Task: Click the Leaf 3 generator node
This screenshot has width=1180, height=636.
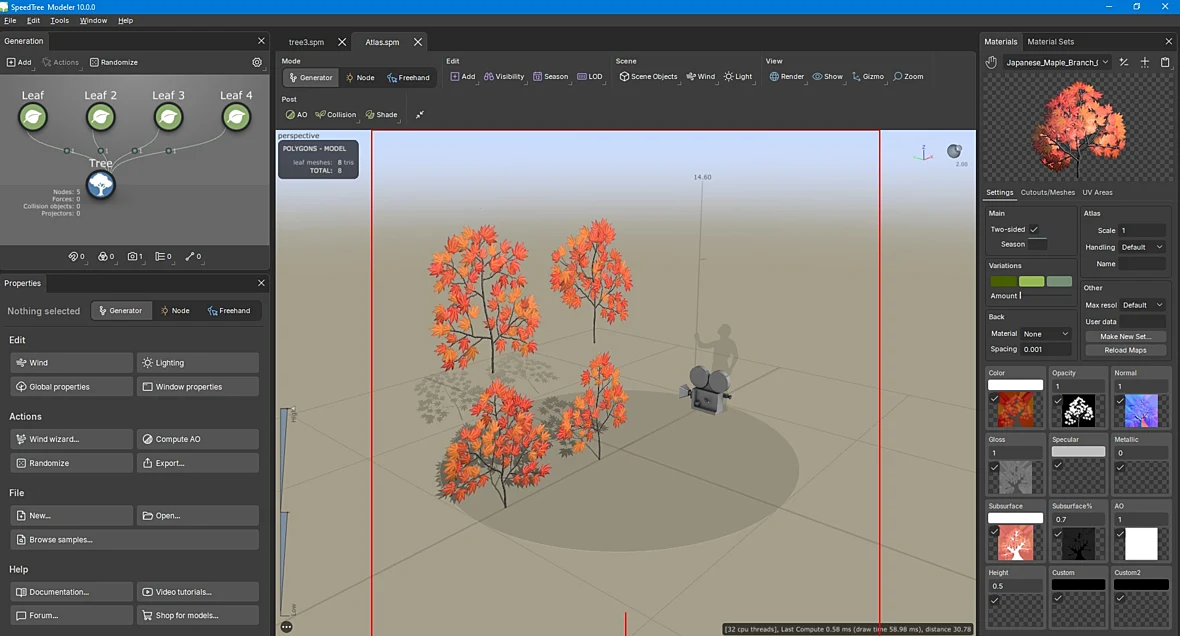Action: pyautogui.click(x=169, y=117)
